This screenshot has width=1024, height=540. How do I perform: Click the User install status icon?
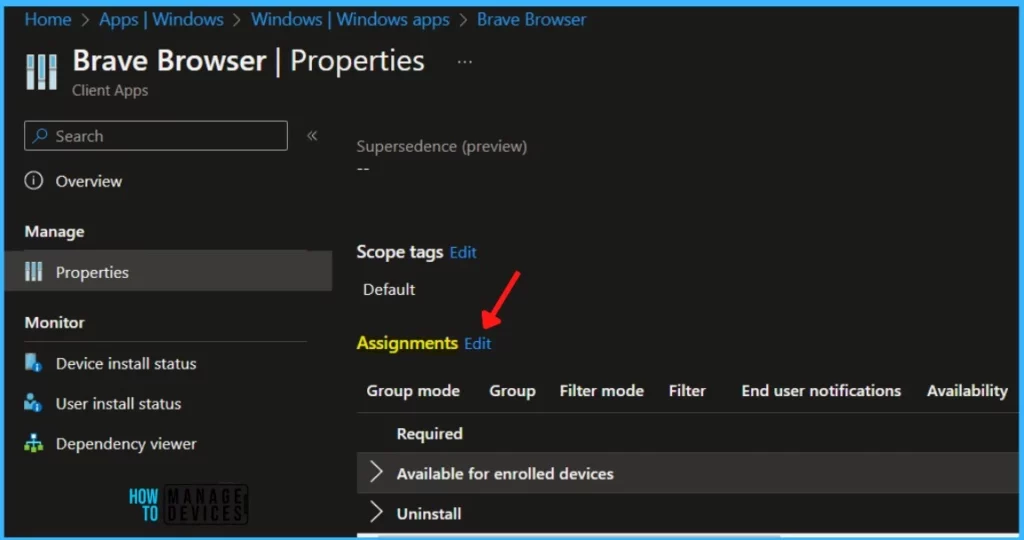pos(33,403)
